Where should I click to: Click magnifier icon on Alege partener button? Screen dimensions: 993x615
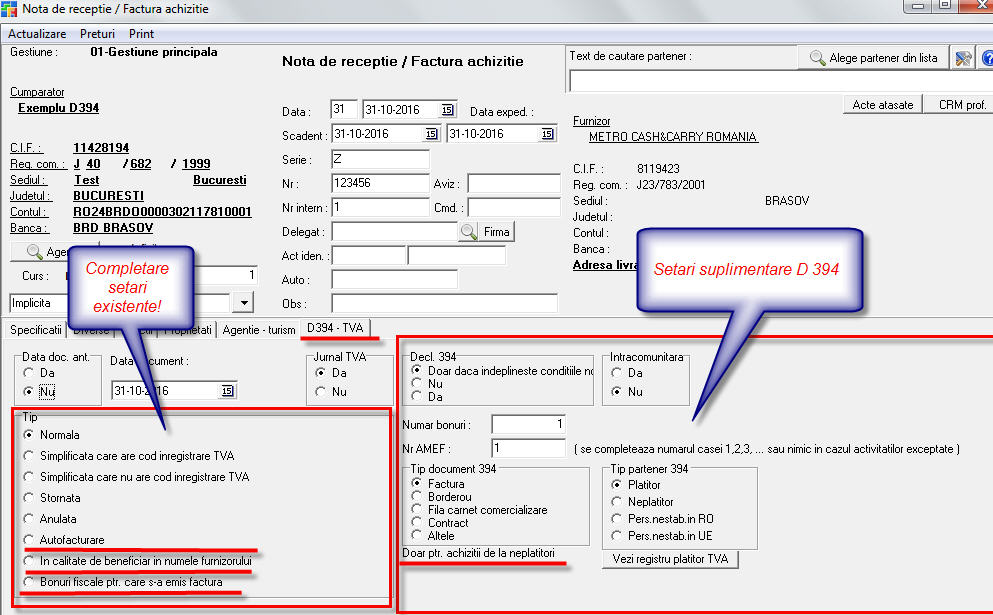817,58
